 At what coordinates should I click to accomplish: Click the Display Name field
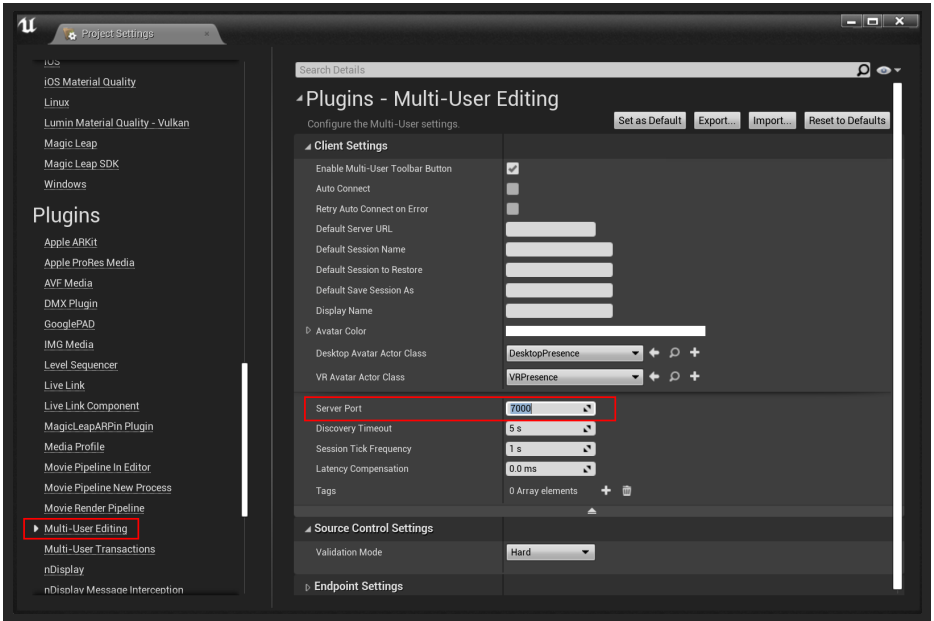[559, 311]
